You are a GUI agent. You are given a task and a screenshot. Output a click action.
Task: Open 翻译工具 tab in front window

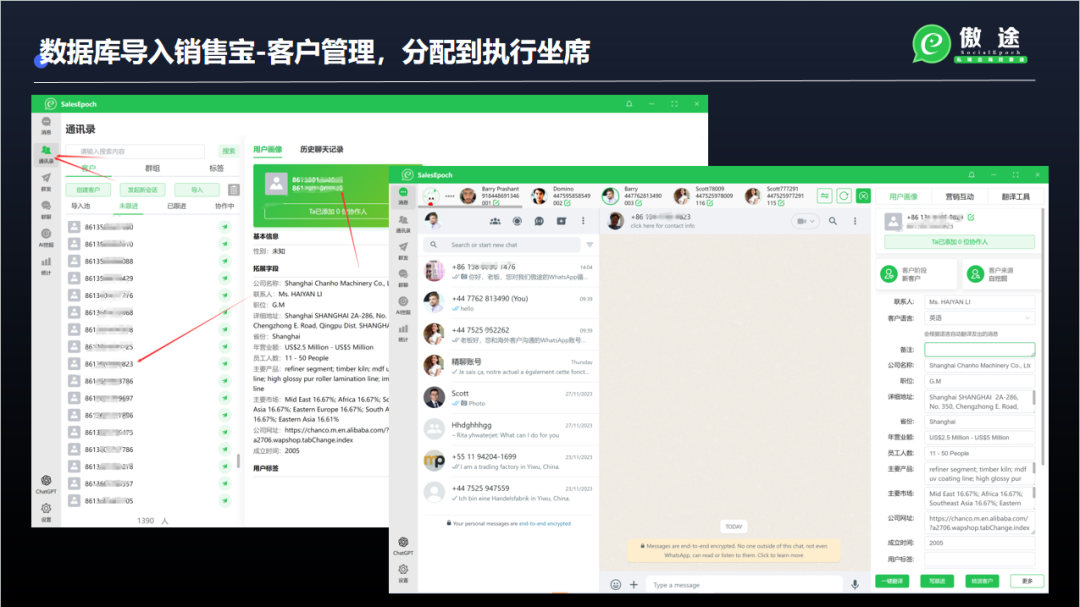click(x=1015, y=197)
